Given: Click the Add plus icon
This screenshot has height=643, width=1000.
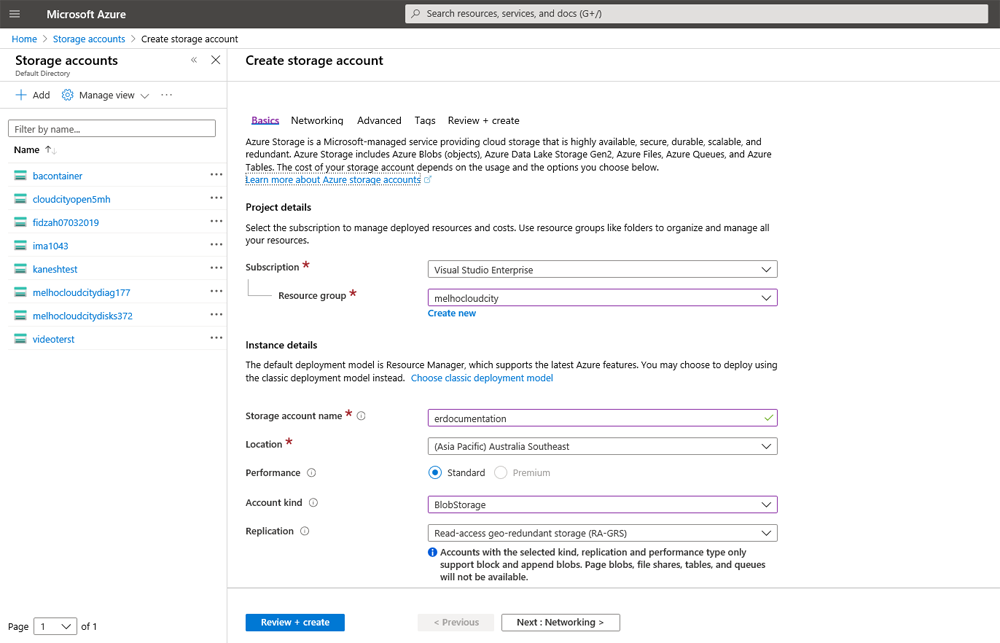Looking at the screenshot, I should pos(21,95).
